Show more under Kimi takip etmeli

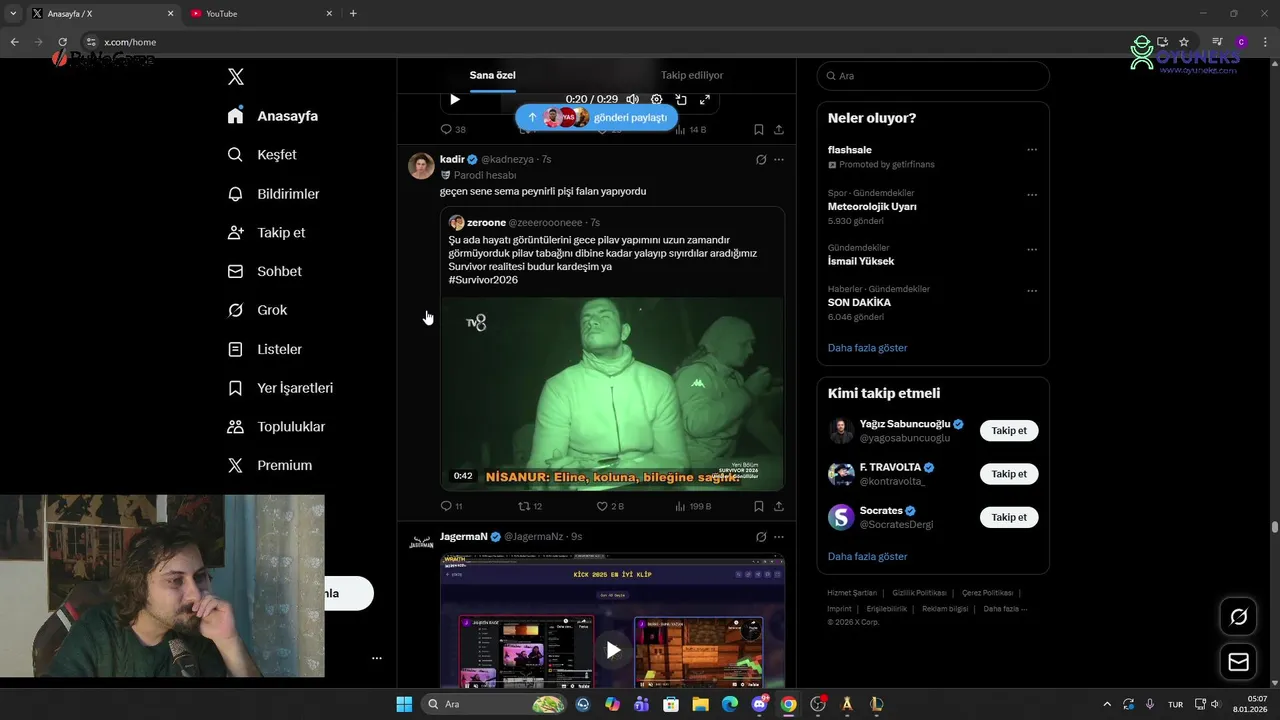coord(867,556)
